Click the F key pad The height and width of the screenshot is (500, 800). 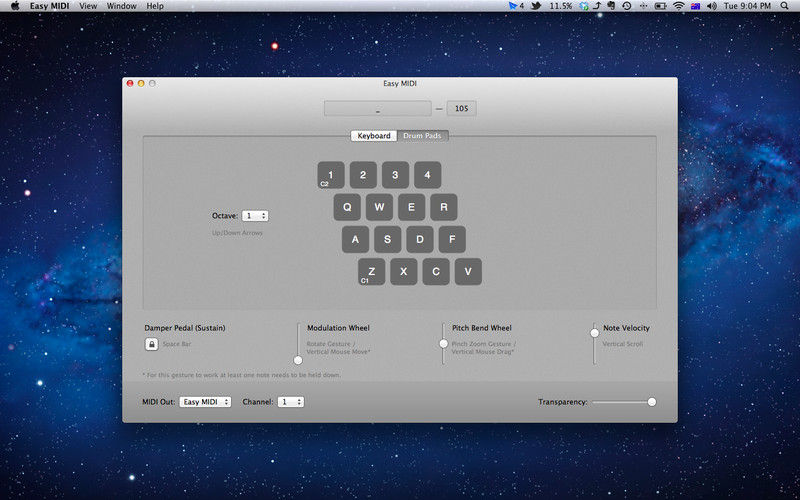[x=452, y=239]
